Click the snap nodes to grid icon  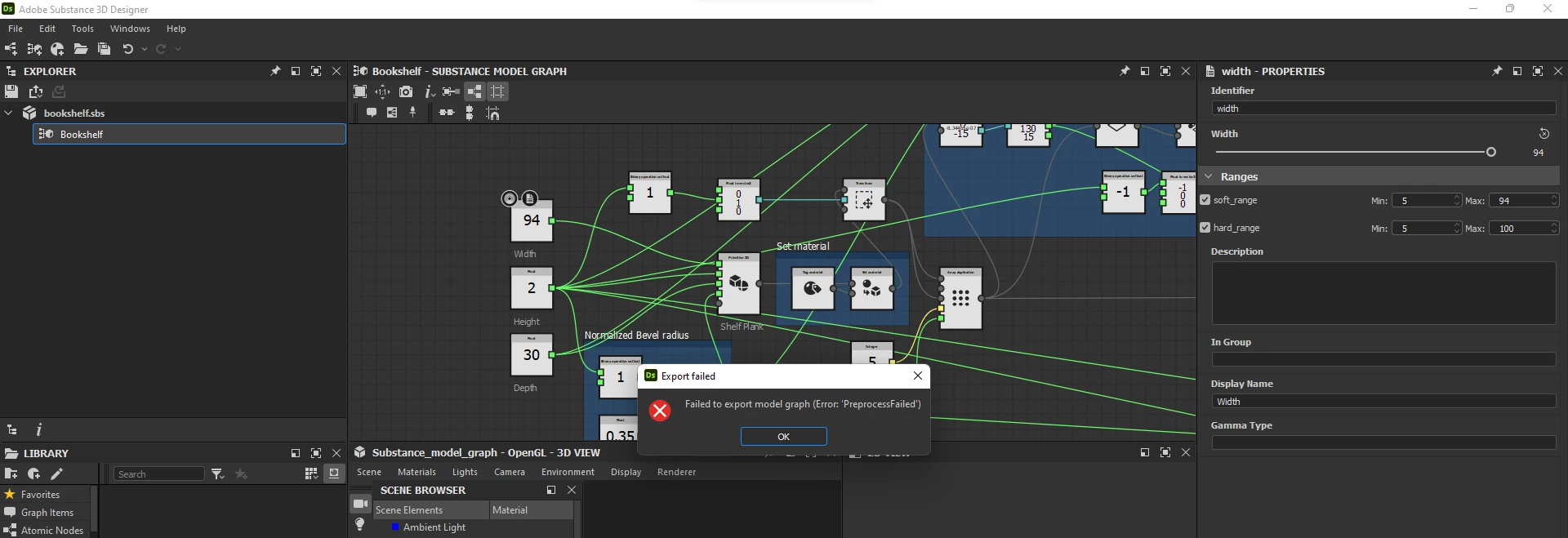[x=492, y=113]
